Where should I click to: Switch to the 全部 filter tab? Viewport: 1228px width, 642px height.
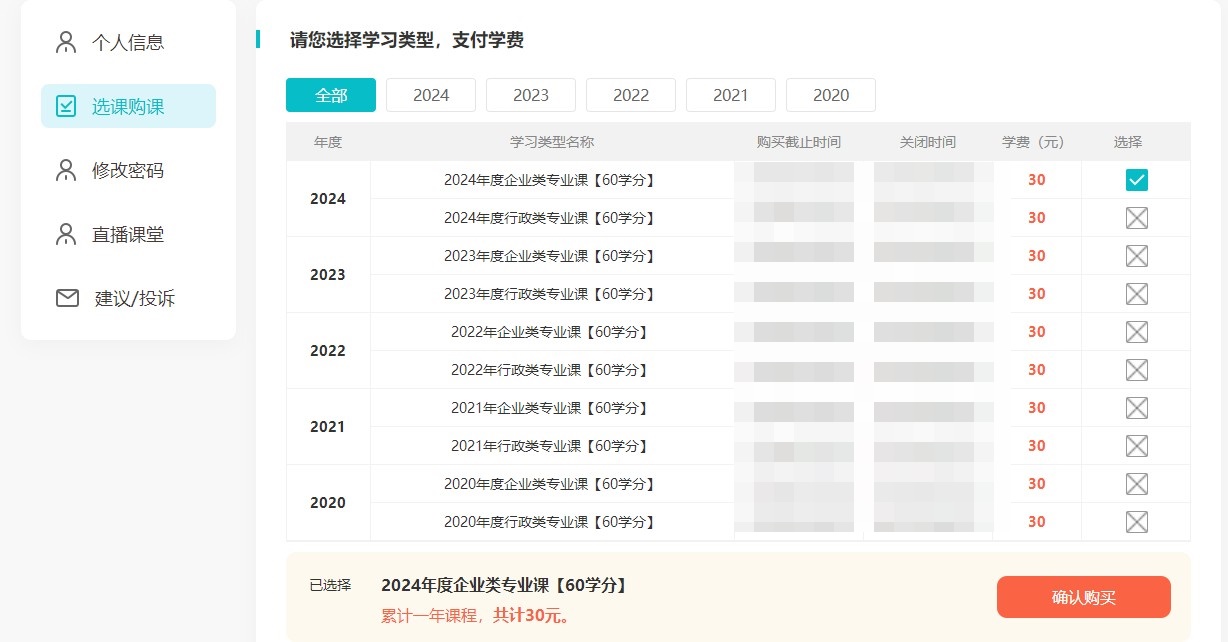tap(331, 95)
